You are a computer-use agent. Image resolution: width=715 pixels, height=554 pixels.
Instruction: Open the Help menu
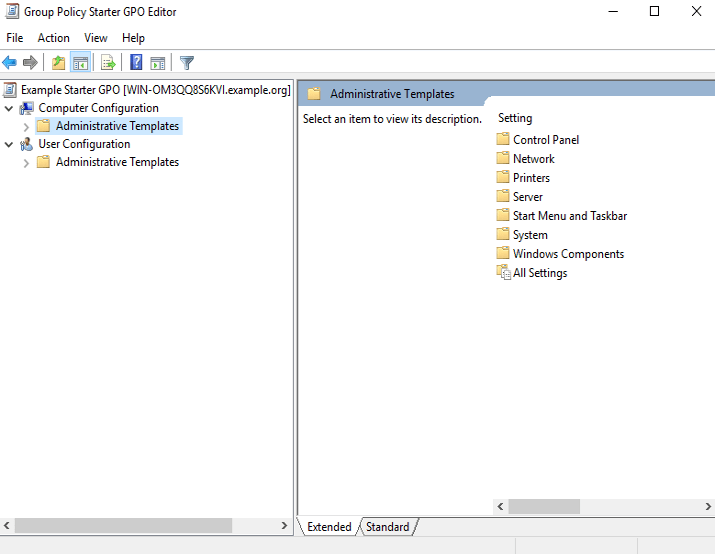[133, 38]
